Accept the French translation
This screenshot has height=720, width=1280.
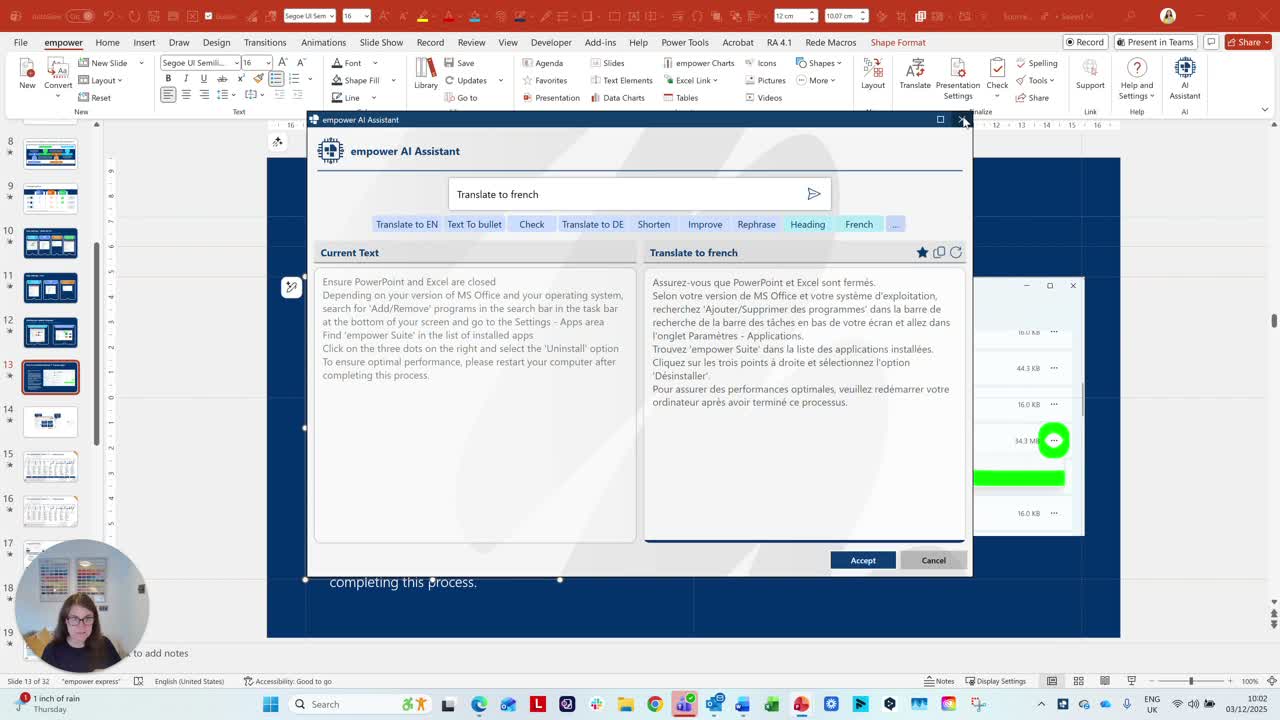click(x=863, y=560)
